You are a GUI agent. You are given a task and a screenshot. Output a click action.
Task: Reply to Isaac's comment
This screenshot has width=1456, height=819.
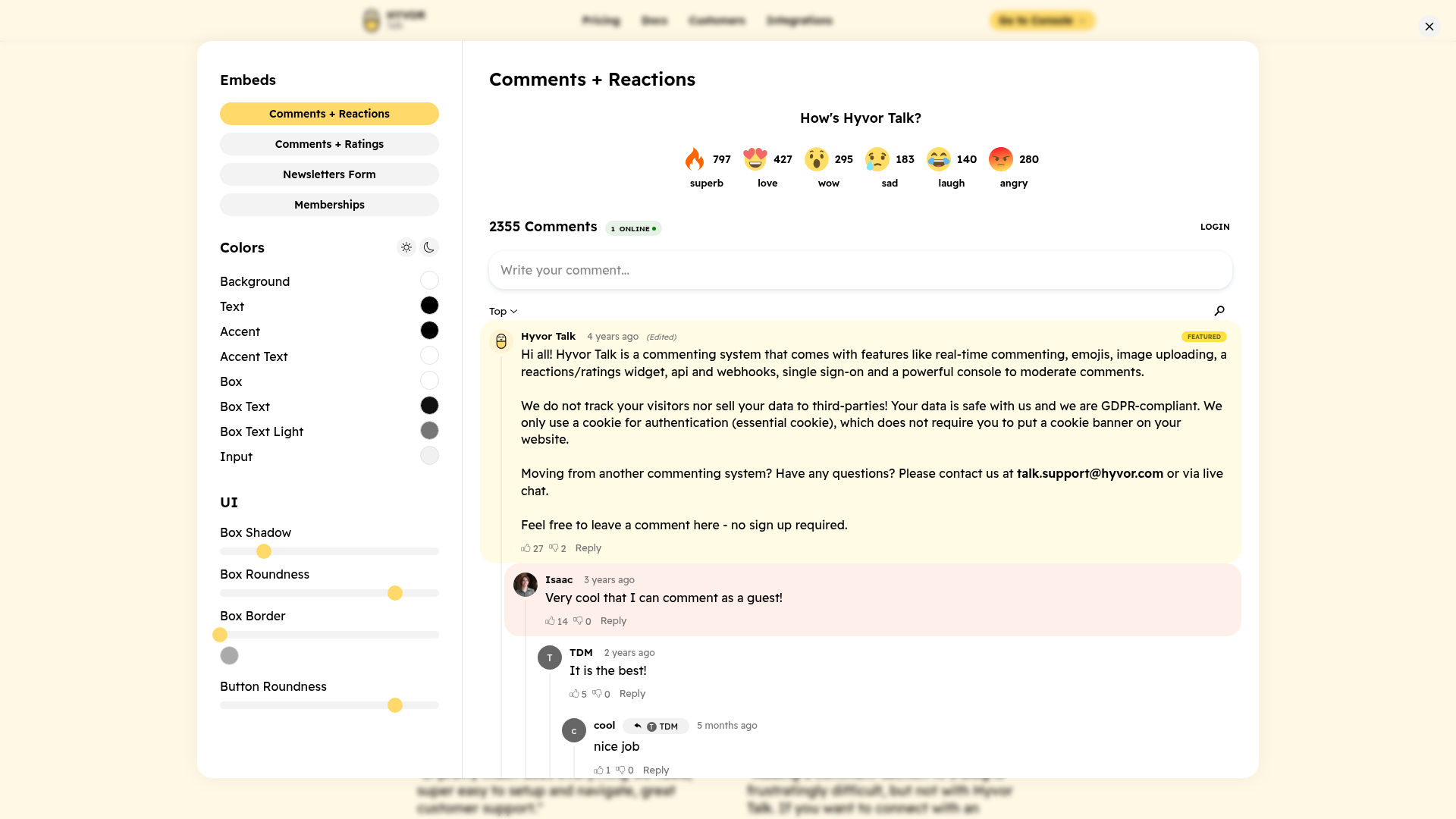pos(613,621)
